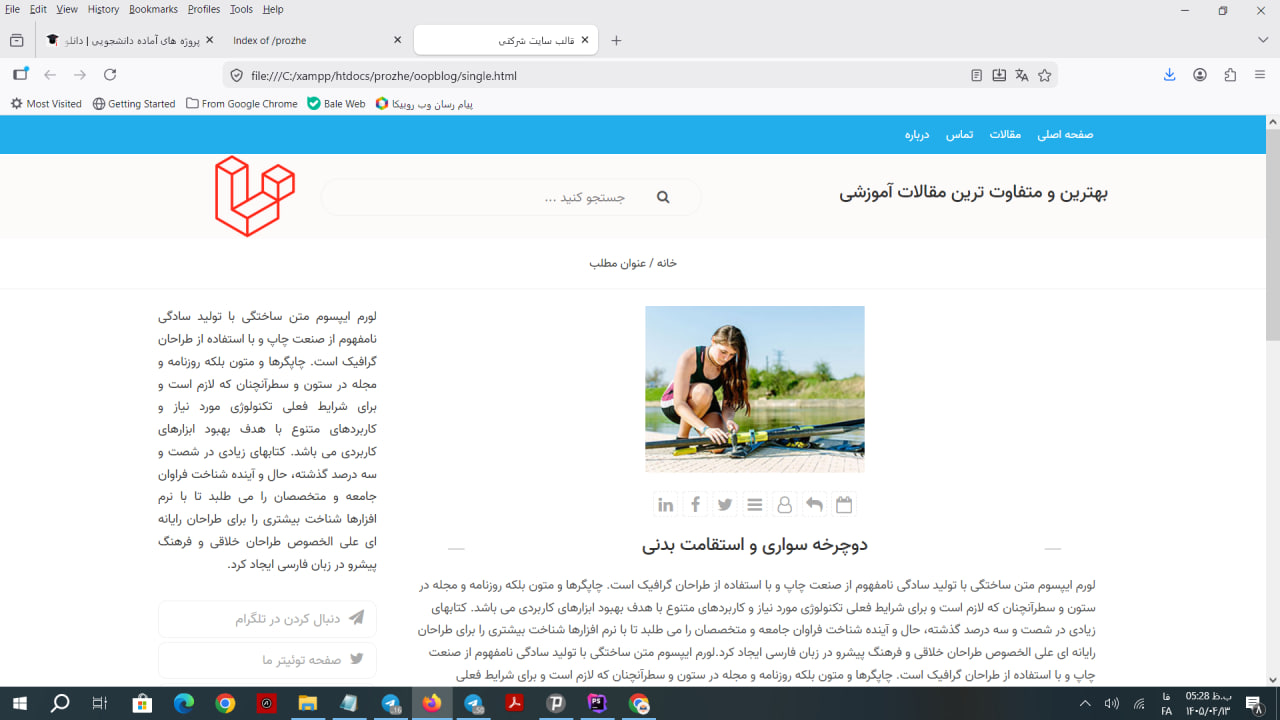Open the View menu

67,9
